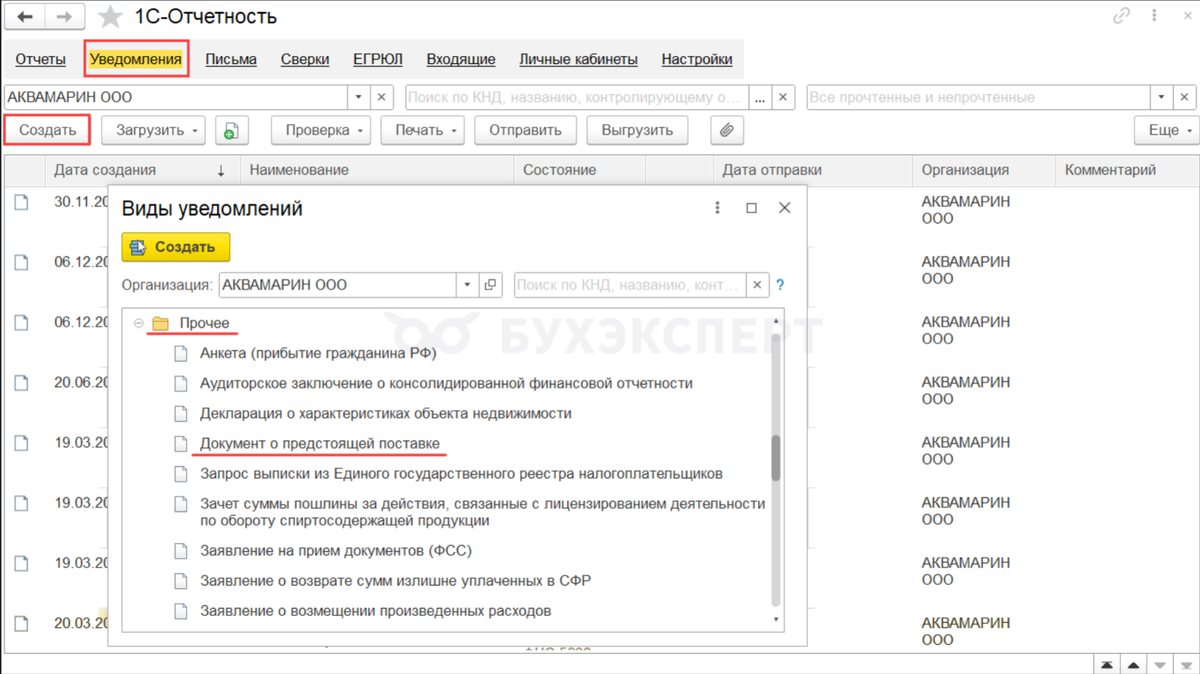Viewport: 1200px width, 674px height.
Task: Switch to the ЕГРЮЛ tab
Action: pos(378,59)
